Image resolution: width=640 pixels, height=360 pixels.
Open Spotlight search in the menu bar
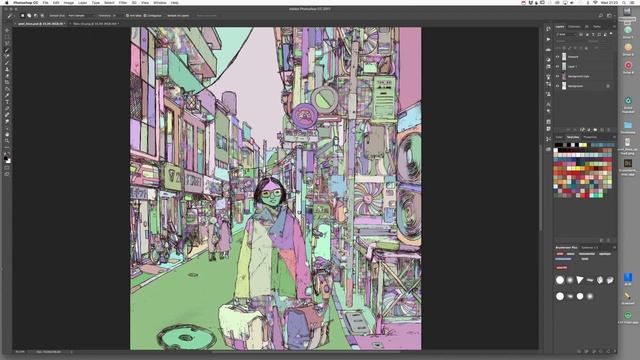624,3
